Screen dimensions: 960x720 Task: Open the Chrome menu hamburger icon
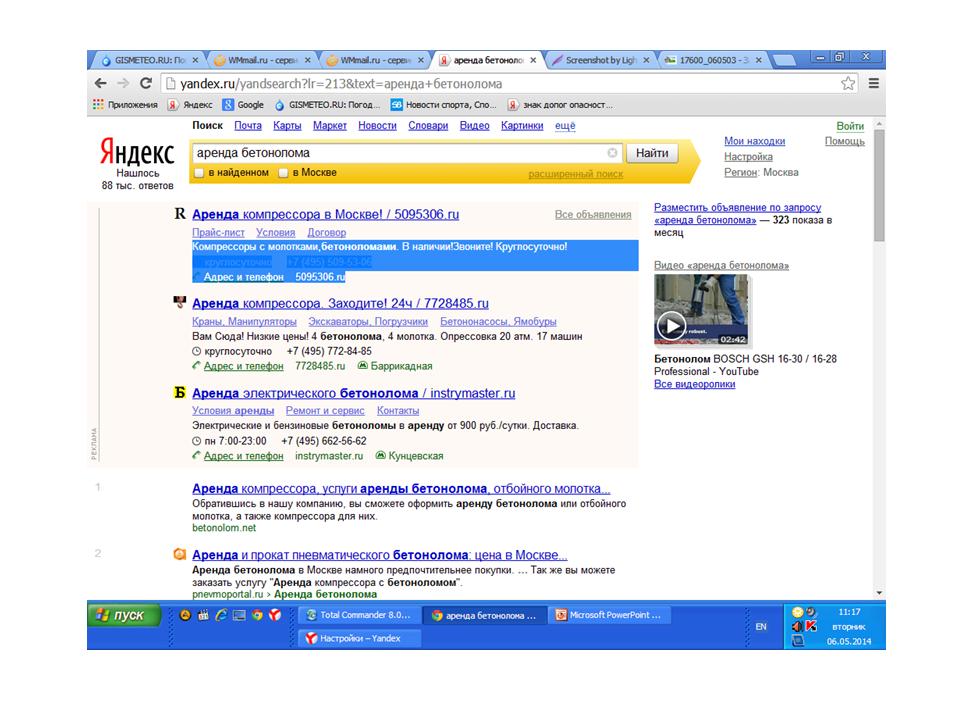[874, 83]
